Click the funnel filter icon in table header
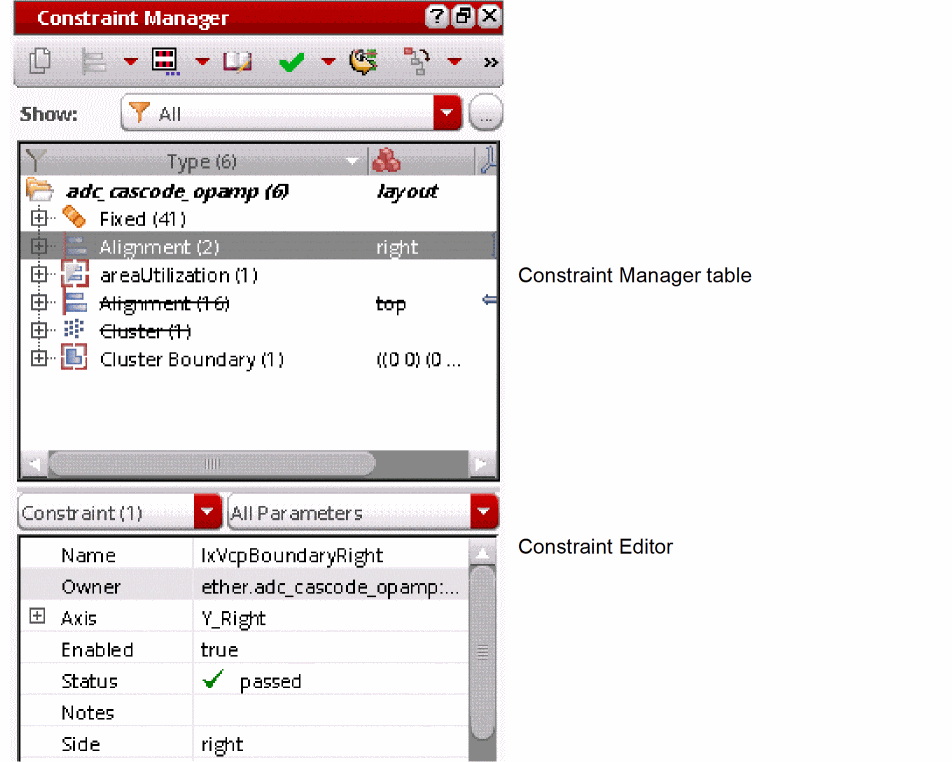952x762 pixels. click(x=35, y=161)
